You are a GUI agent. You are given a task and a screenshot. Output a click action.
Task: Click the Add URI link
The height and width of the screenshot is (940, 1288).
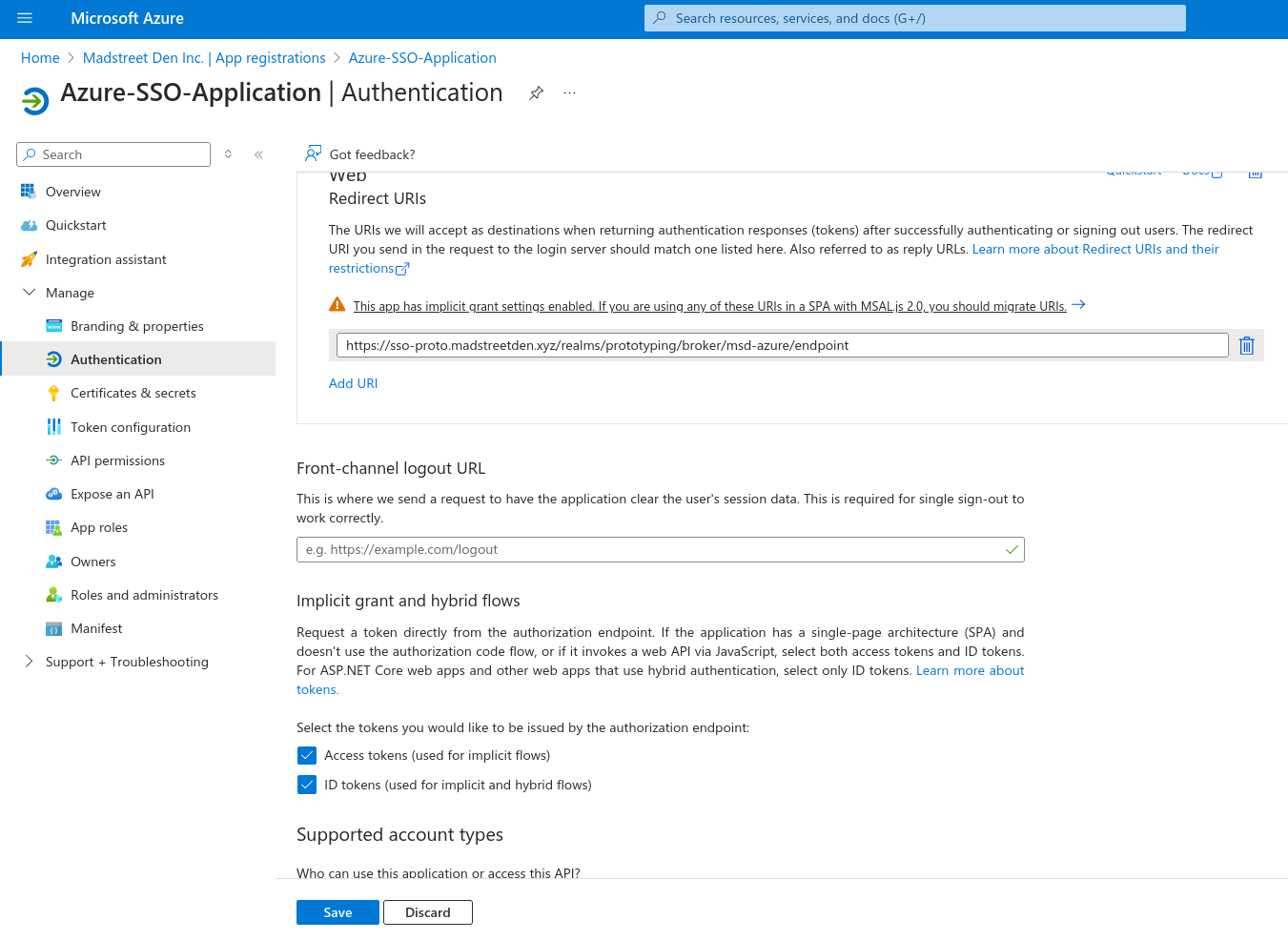pyautogui.click(x=353, y=383)
